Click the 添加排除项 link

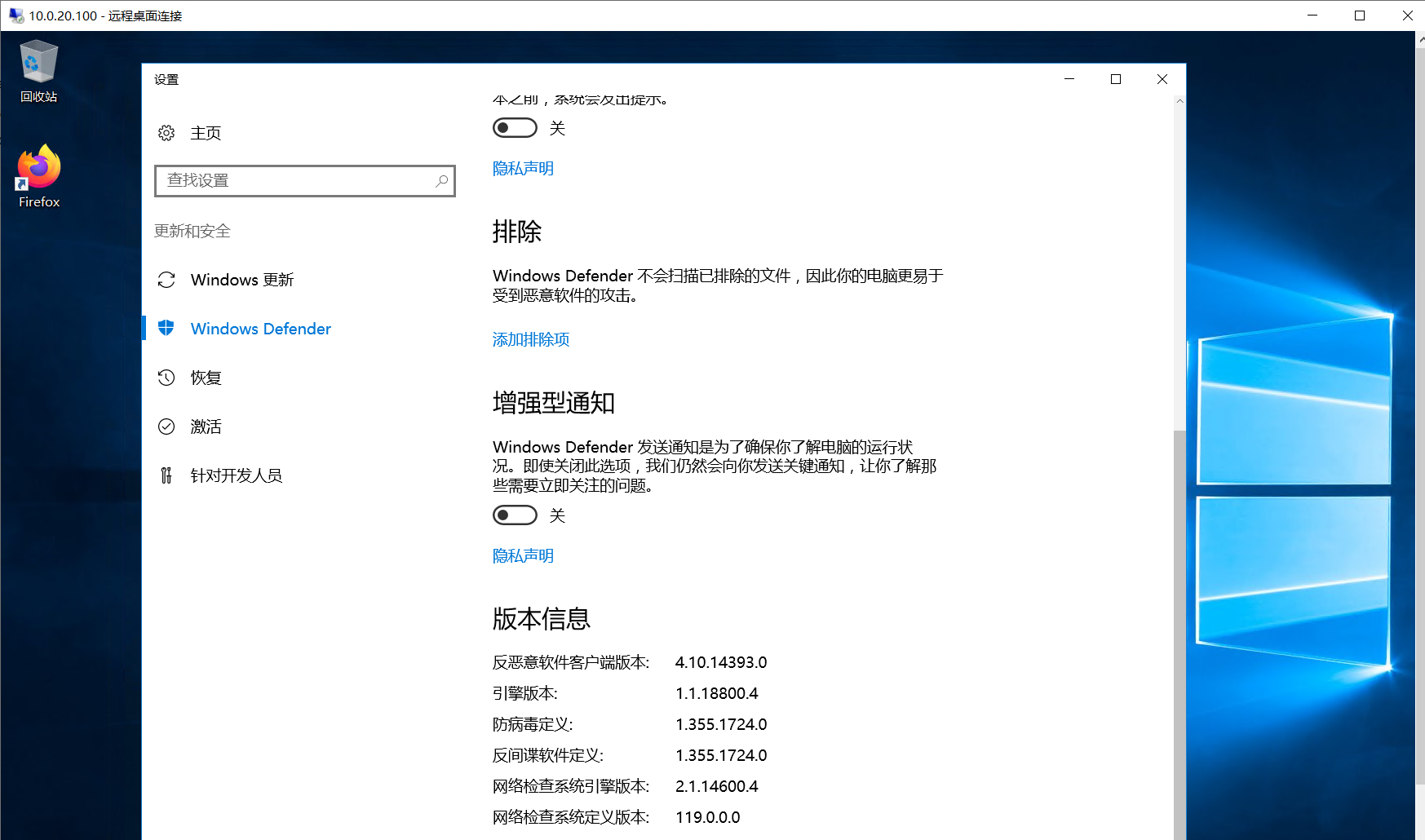click(531, 340)
